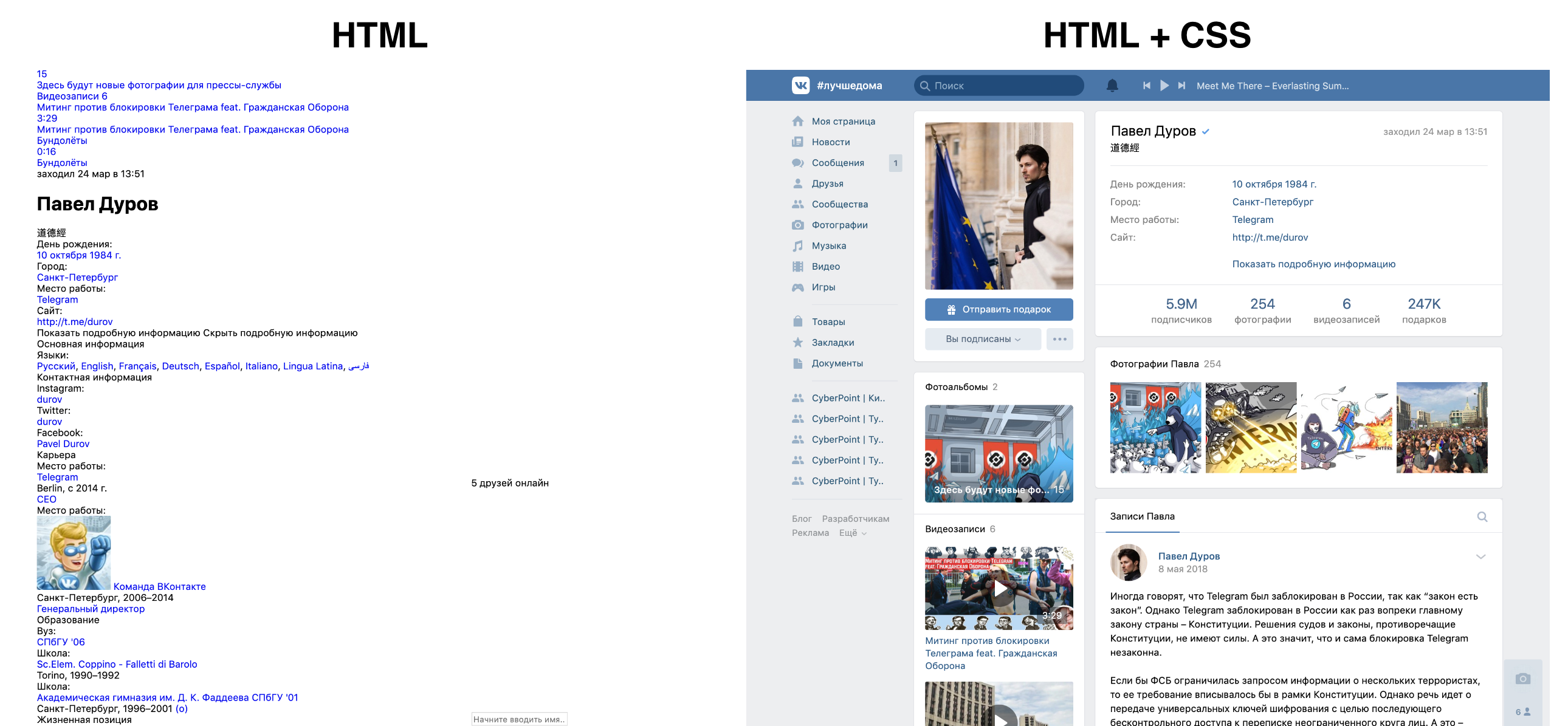Click the film icon beside Видео

797,266
